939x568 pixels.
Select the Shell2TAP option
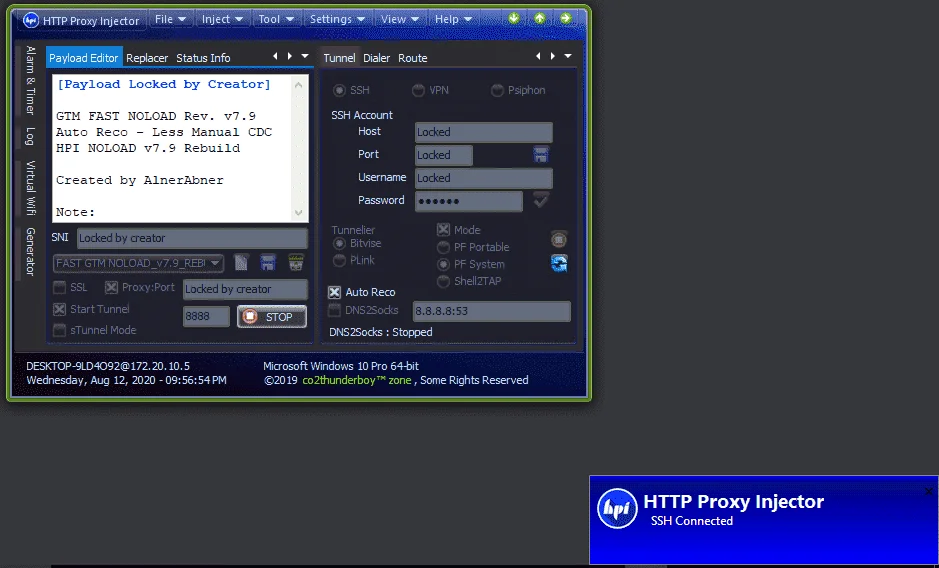pos(443,281)
